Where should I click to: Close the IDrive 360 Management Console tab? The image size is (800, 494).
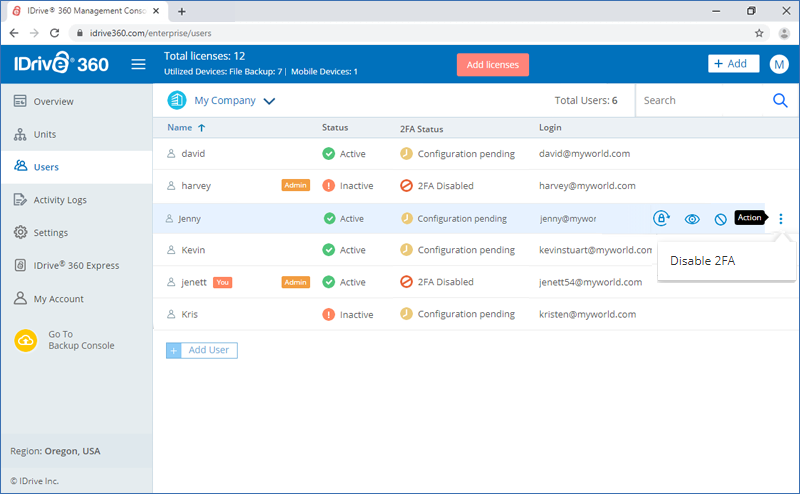coord(156,11)
